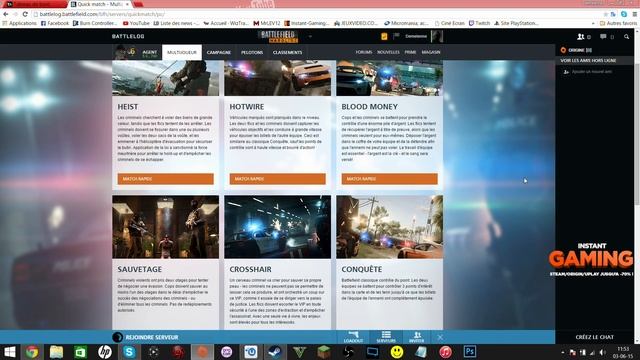Start Match Rapide for Heist
The image size is (640, 360).
[166, 179]
